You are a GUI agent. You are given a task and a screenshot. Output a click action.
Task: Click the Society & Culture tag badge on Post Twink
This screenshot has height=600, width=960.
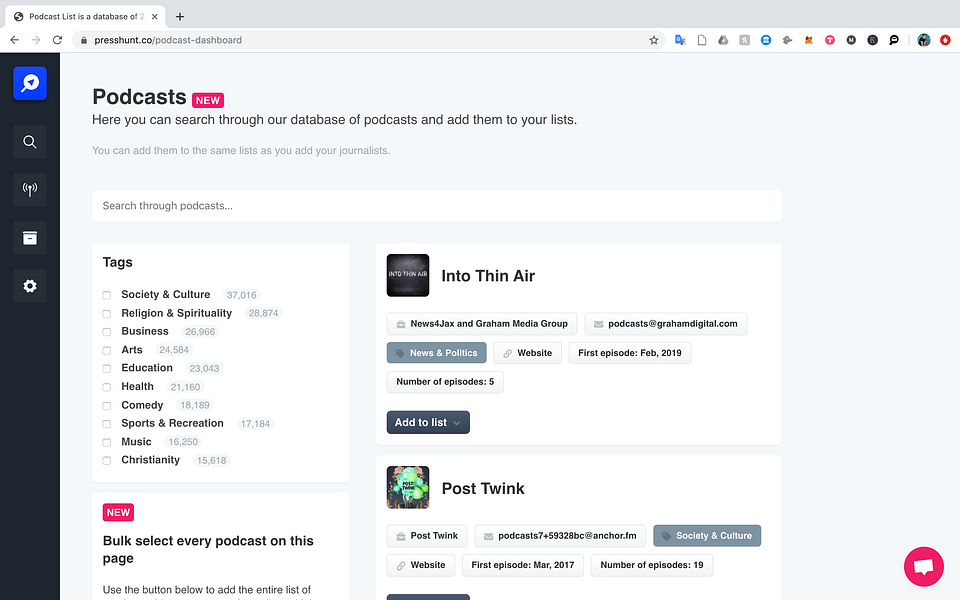pyautogui.click(x=707, y=536)
